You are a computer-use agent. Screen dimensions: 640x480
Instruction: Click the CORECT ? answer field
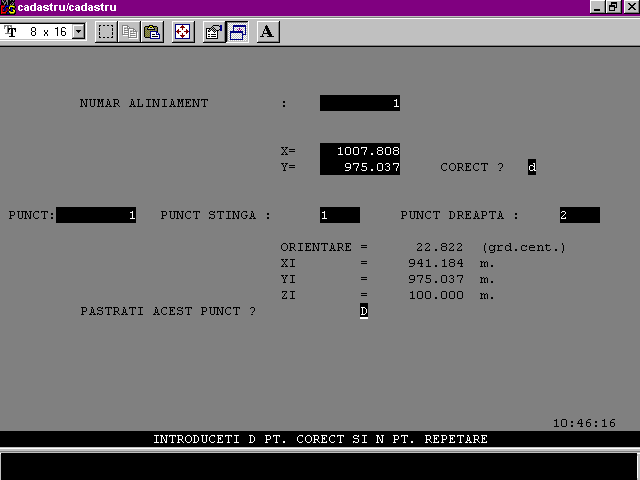(x=532, y=167)
